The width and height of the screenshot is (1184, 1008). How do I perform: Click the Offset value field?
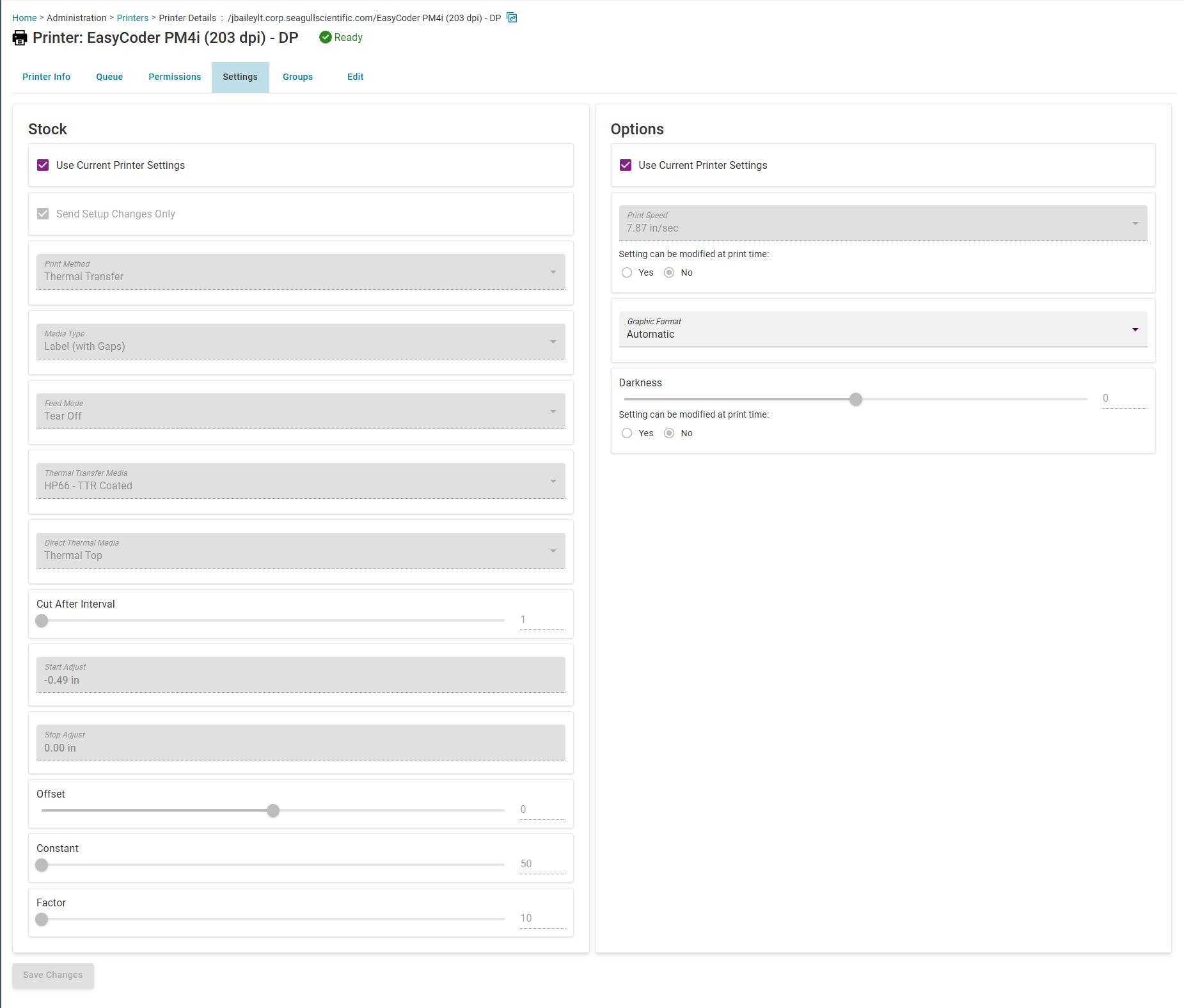point(542,810)
